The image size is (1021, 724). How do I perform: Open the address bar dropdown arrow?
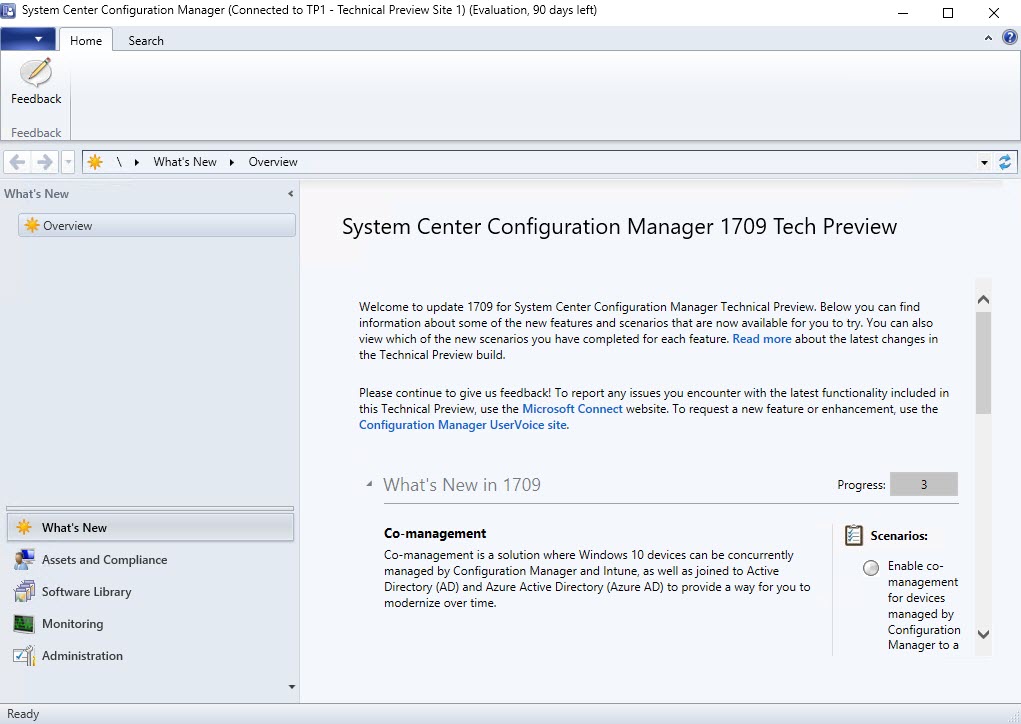tap(984, 162)
